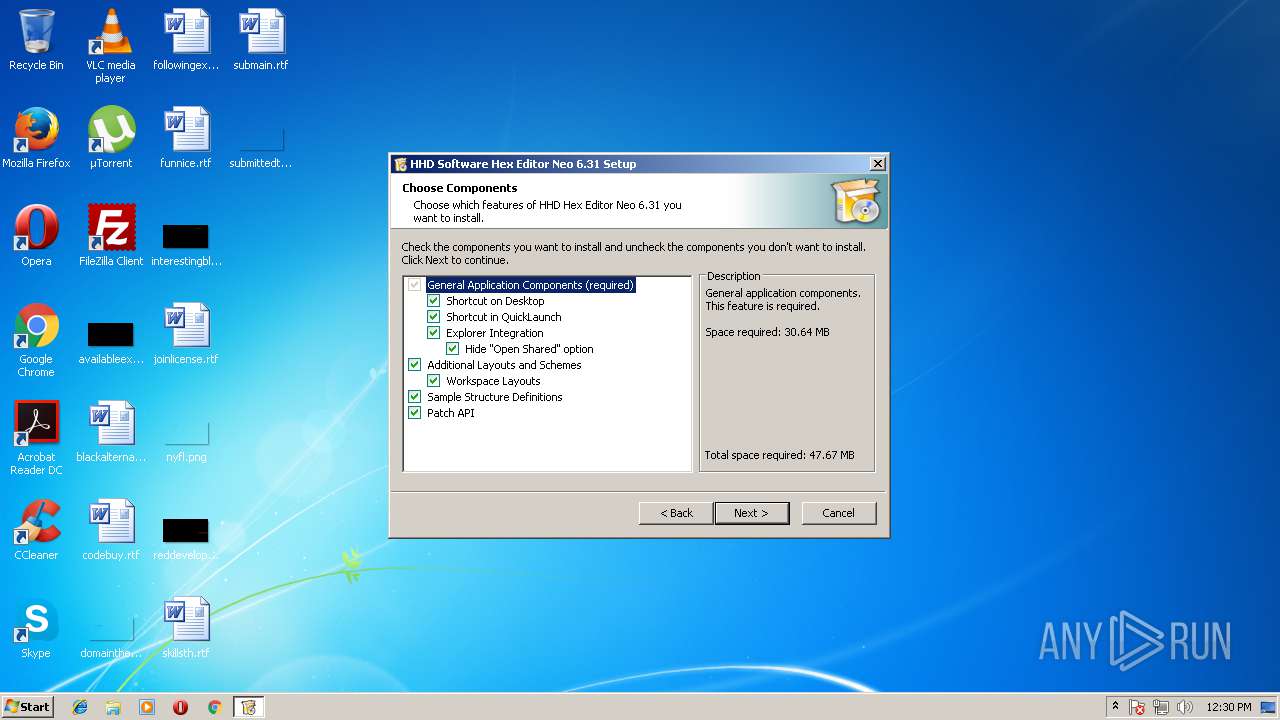This screenshot has height=720, width=1280.
Task: Open funnice.rtf document icon
Action: [x=186, y=138]
